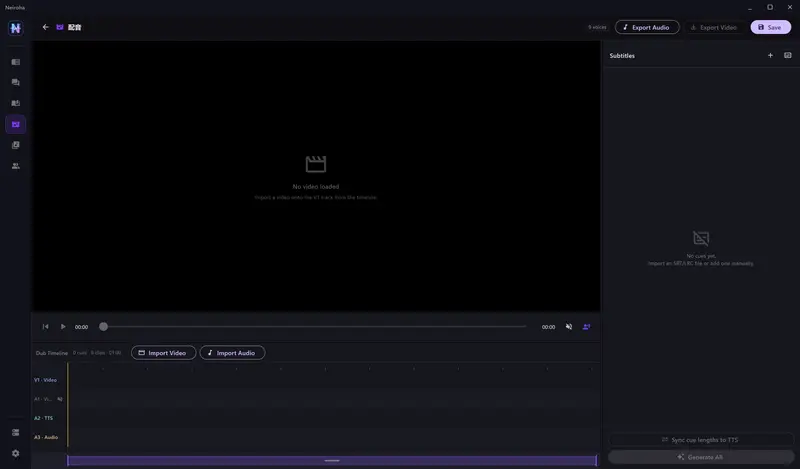Select the active dubbing icon in sidebar
Screen dimensions: 800x469
16,124
